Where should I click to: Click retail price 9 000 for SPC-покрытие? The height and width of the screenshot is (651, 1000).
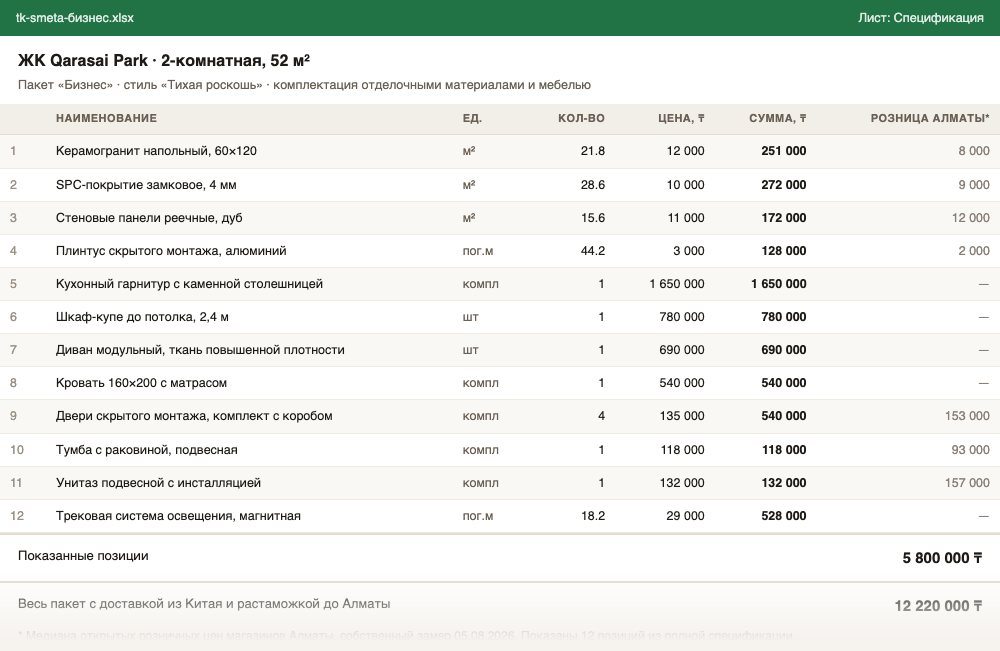tap(974, 185)
